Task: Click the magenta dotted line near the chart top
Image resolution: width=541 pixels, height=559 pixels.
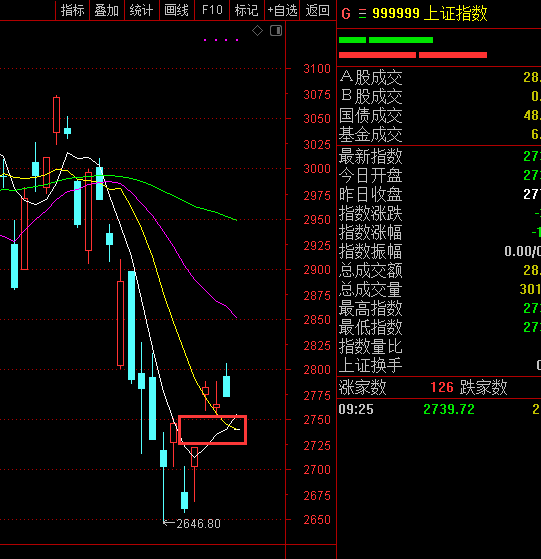Action: coord(221,40)
